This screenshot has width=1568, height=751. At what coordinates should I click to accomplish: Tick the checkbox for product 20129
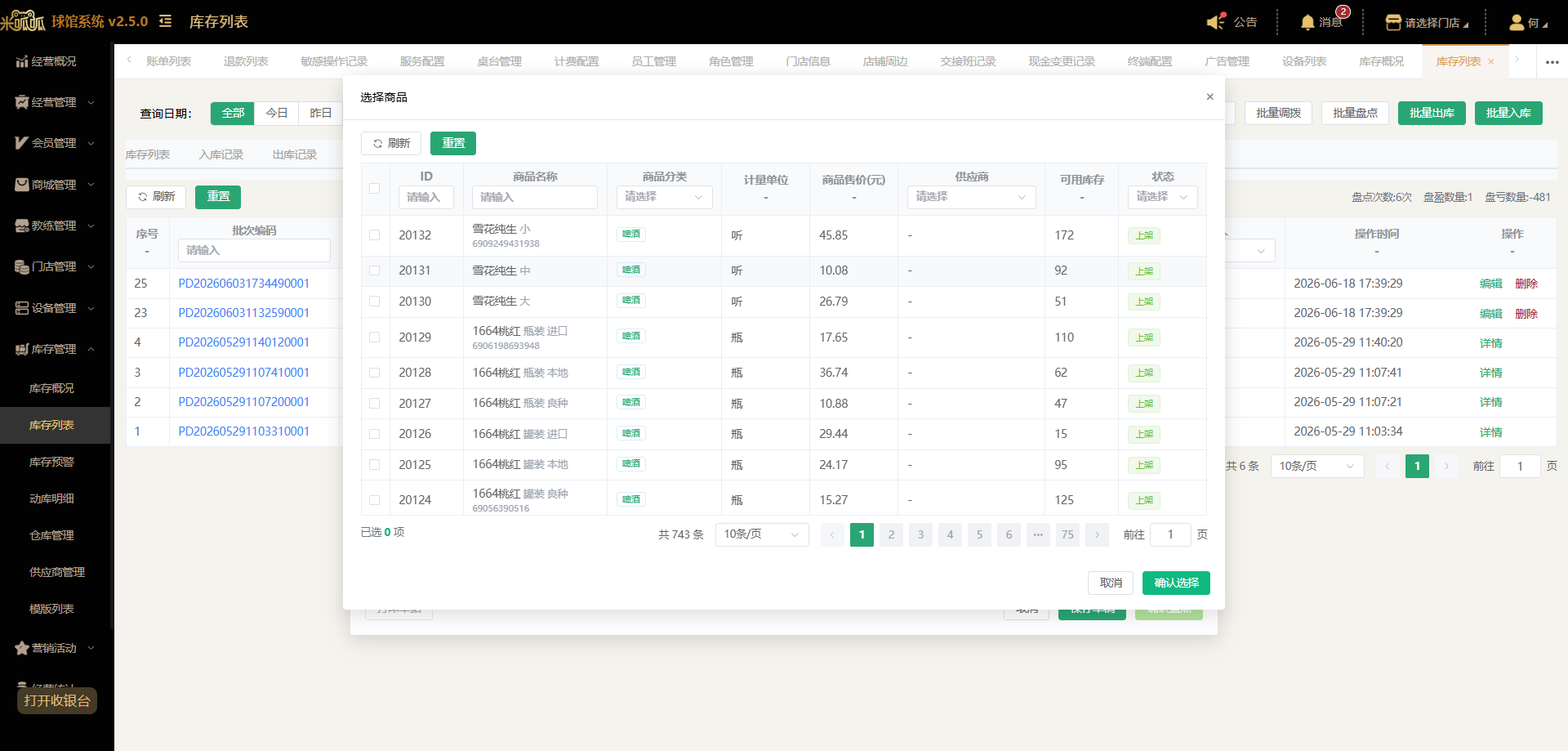pos(375,338)
